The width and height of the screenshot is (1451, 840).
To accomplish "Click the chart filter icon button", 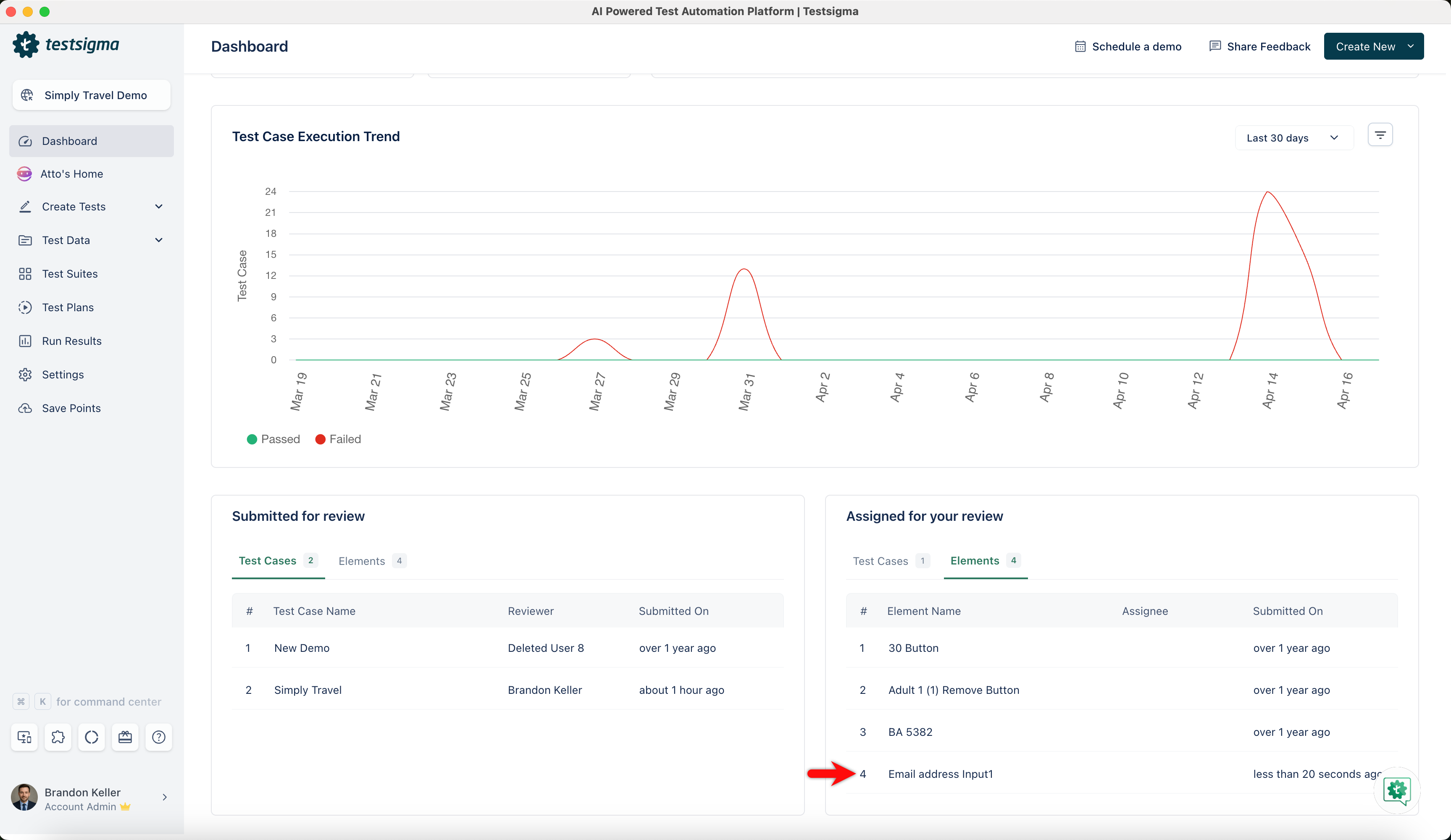I will pos(1380,135).
